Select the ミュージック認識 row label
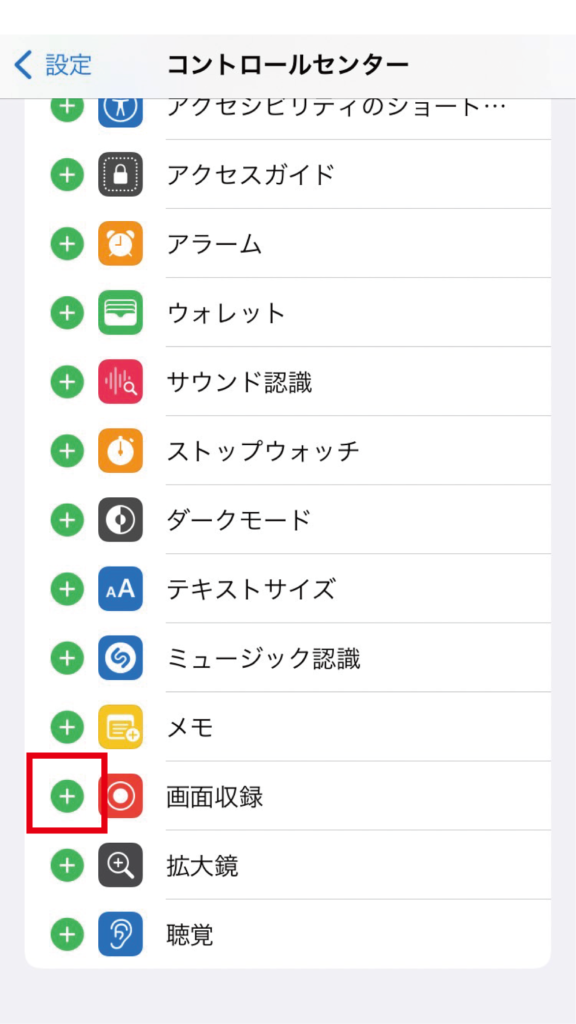 (x=264, y=658)
